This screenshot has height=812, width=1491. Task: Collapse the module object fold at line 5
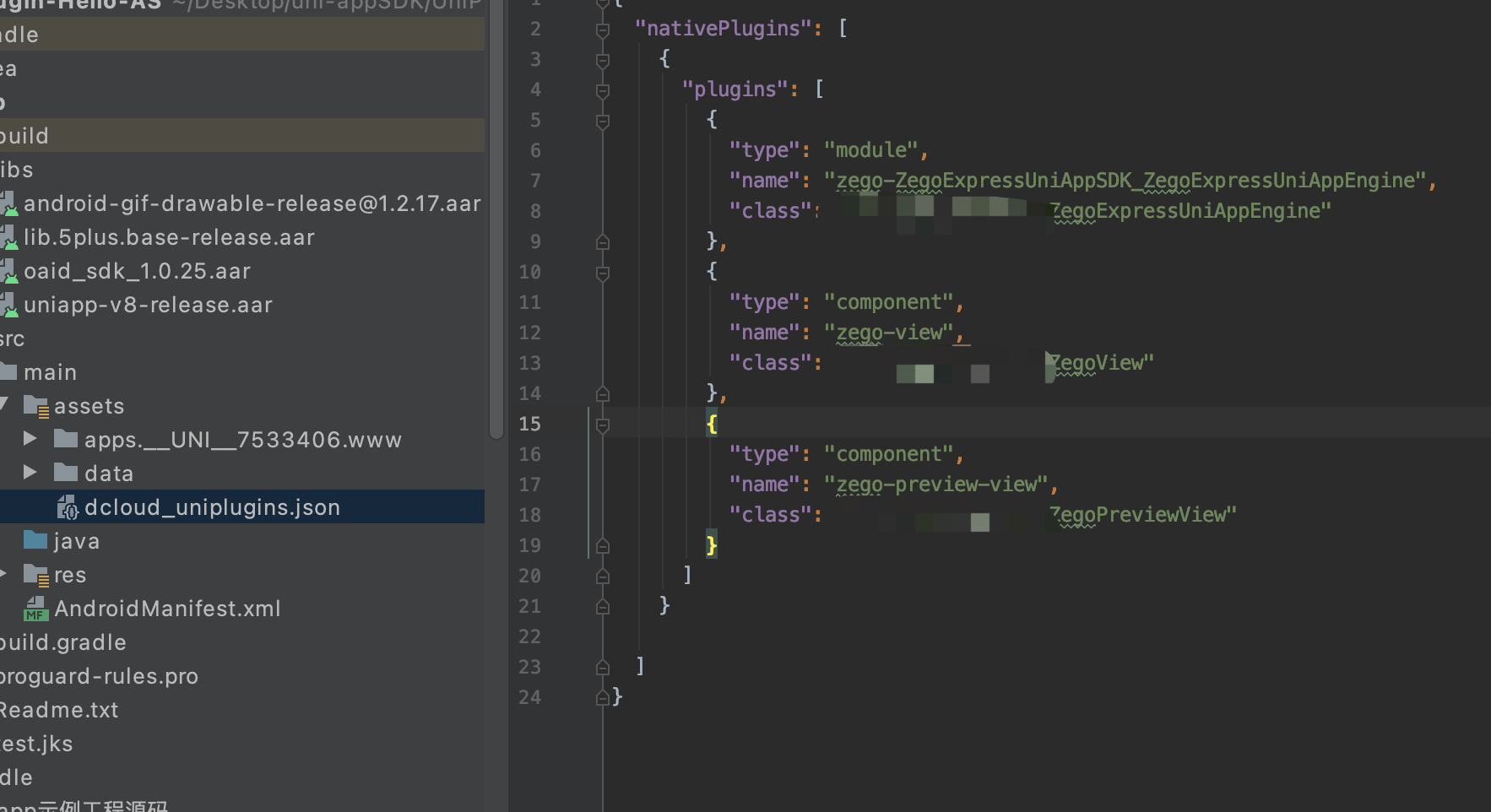[603, 122]
